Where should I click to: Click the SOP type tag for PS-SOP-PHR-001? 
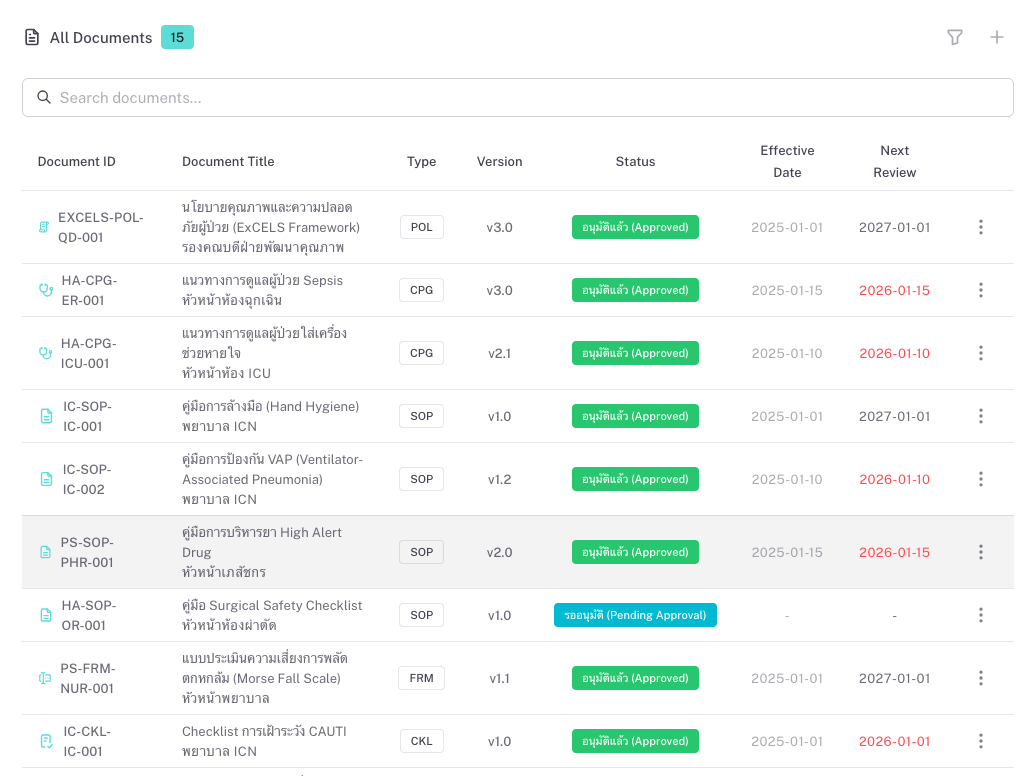pos(422,552)
